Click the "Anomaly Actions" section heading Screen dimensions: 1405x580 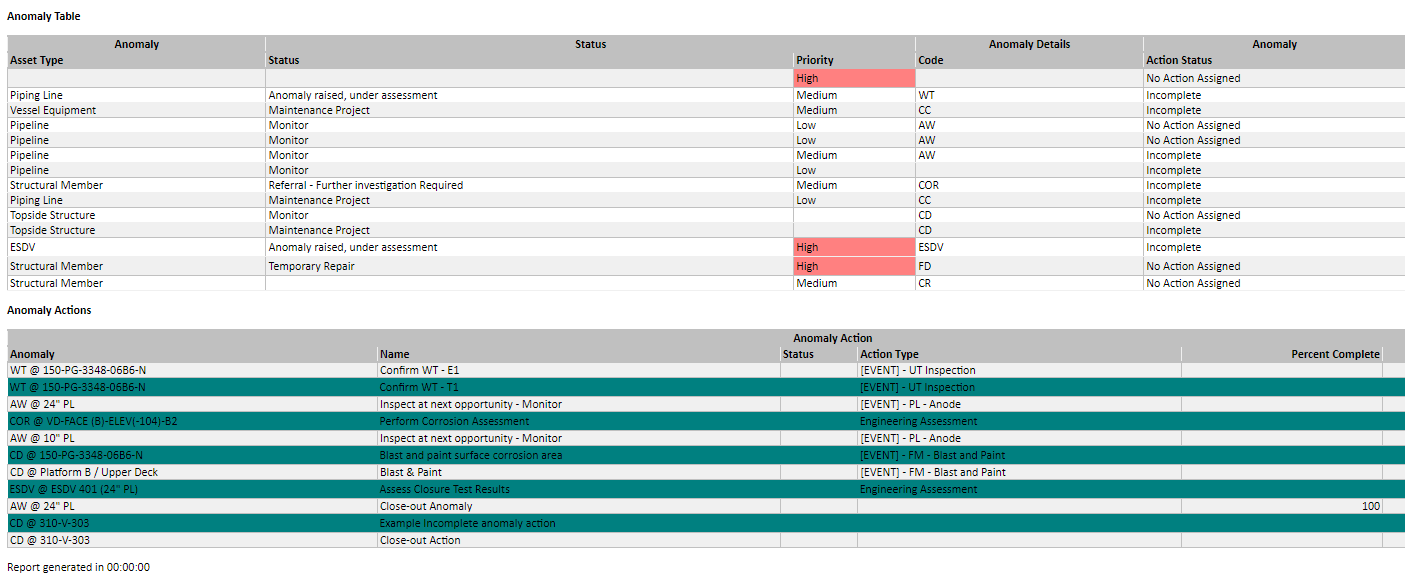click(x=47, y=311)
